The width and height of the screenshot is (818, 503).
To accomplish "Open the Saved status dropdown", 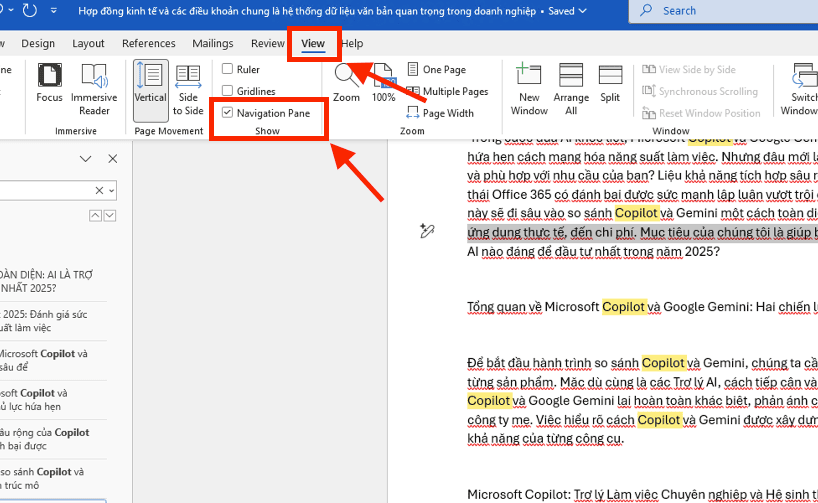I will pos(567,11).
